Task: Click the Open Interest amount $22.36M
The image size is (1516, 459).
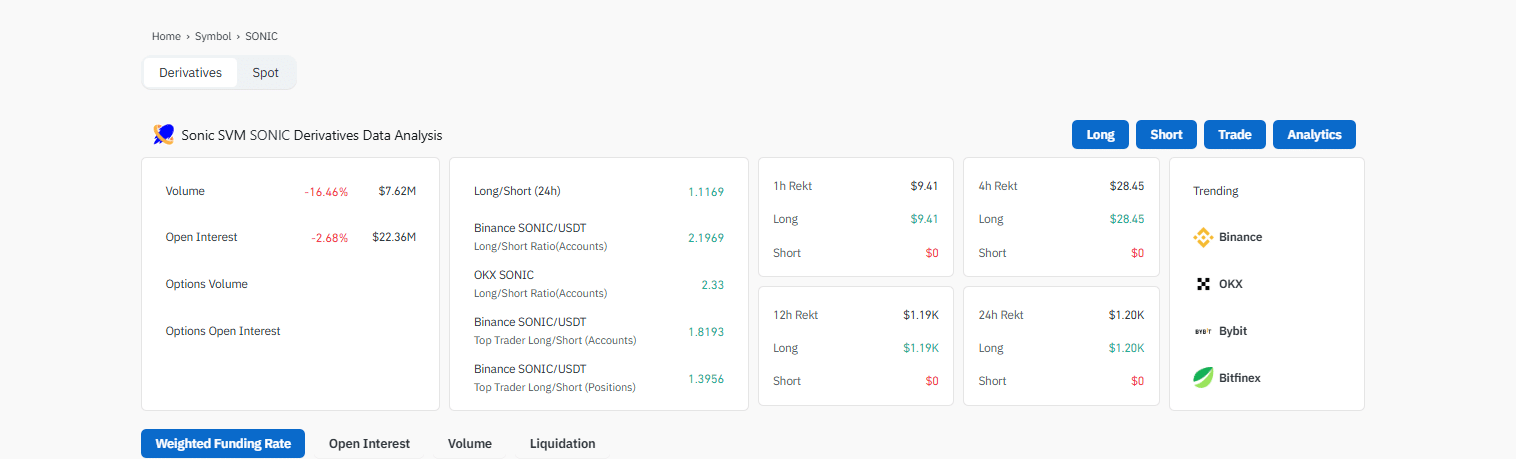Action: (x=394, y=237)
